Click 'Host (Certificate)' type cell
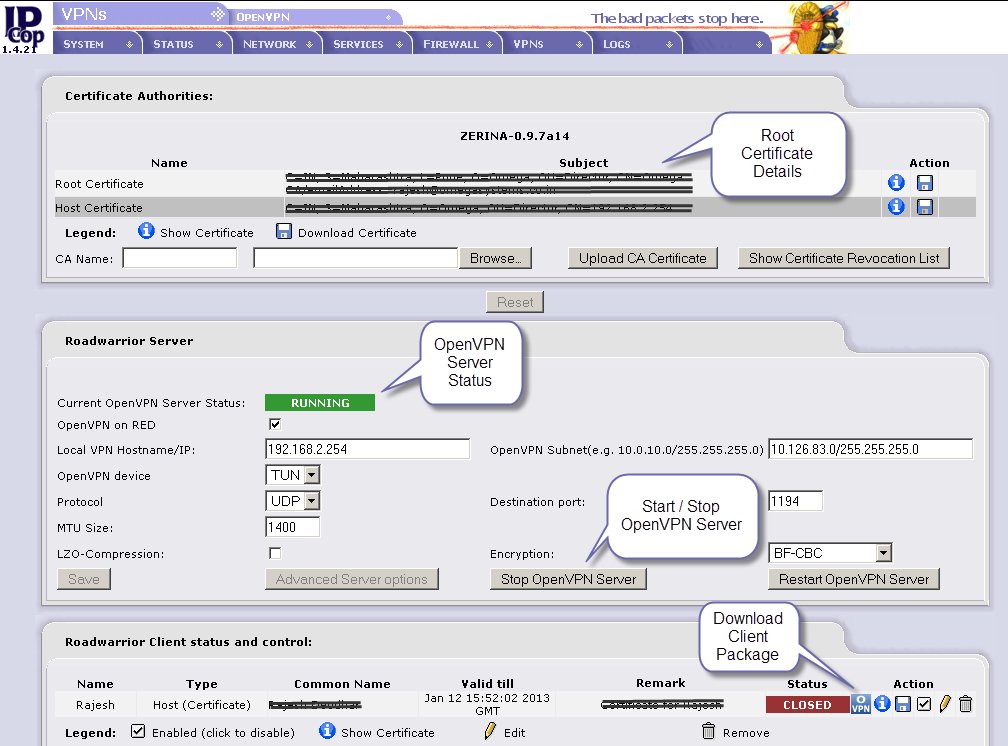The image size is (1008, 746). point(202,705)
